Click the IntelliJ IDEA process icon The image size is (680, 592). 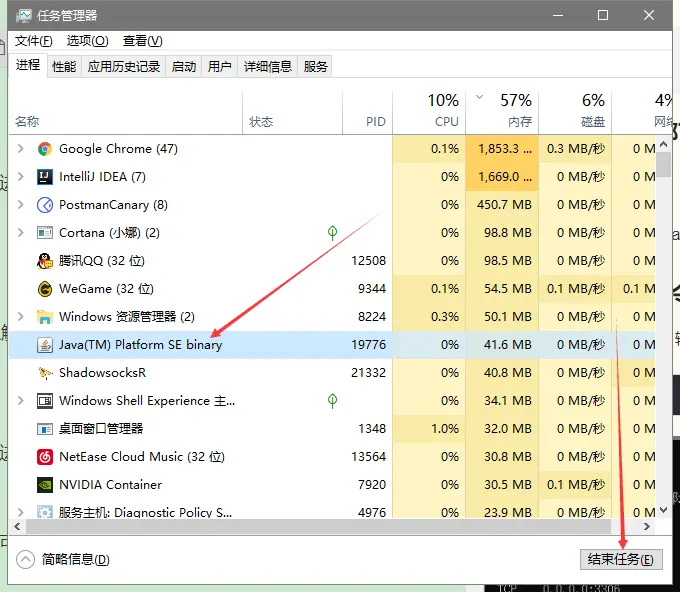click(45, 177)
